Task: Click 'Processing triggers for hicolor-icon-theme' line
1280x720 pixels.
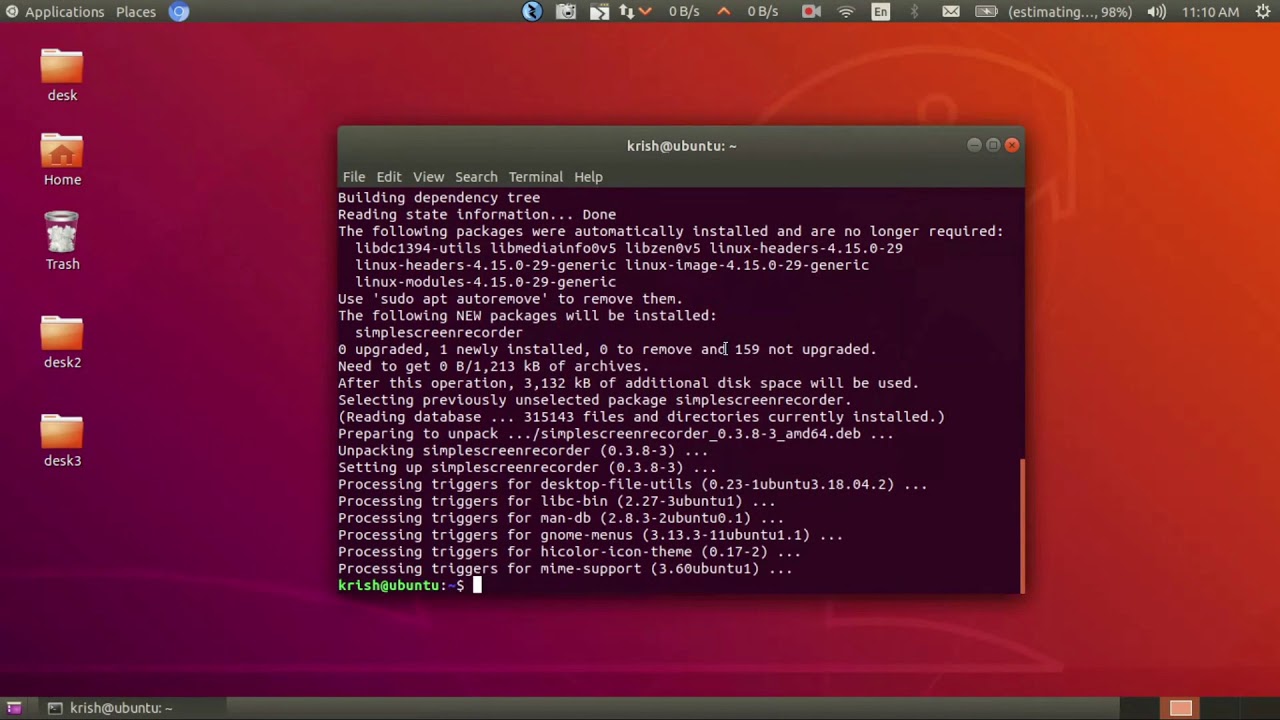Action: tap(569, 552)
